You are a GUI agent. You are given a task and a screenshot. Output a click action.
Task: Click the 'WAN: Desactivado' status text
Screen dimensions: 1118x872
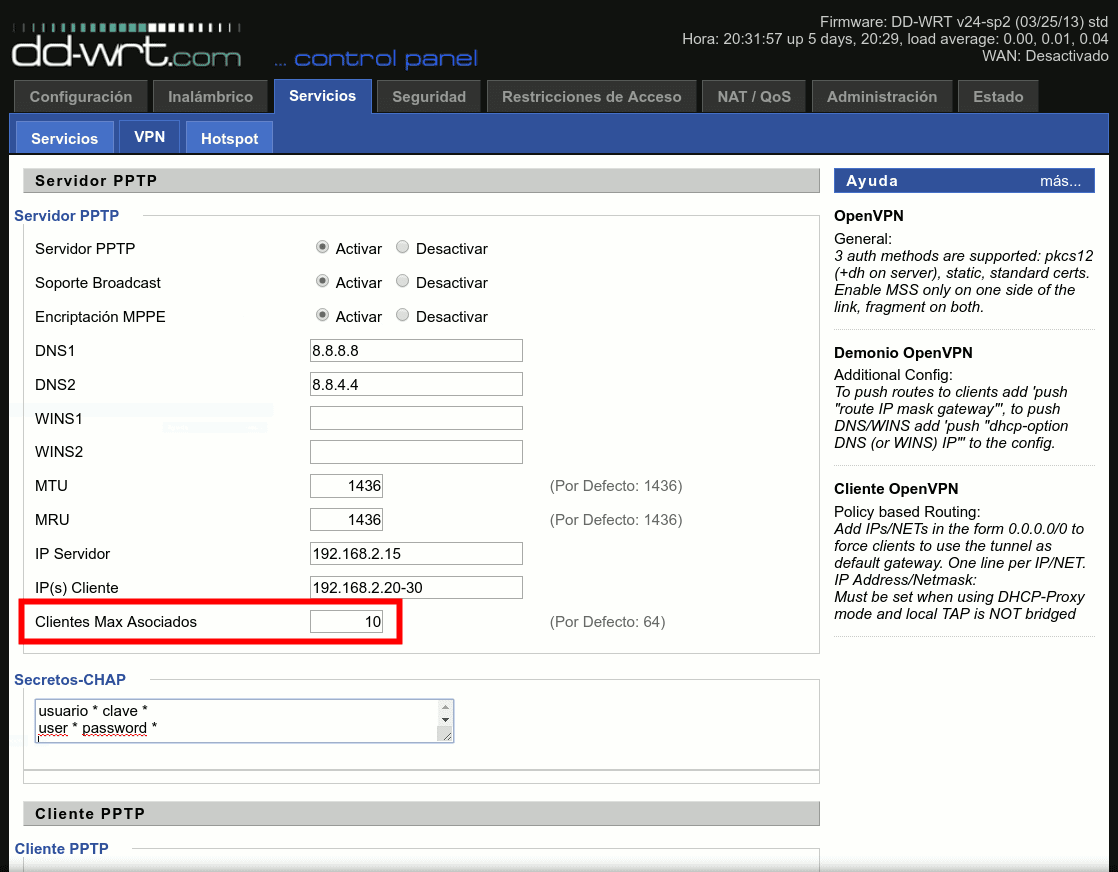(1045, 56)
